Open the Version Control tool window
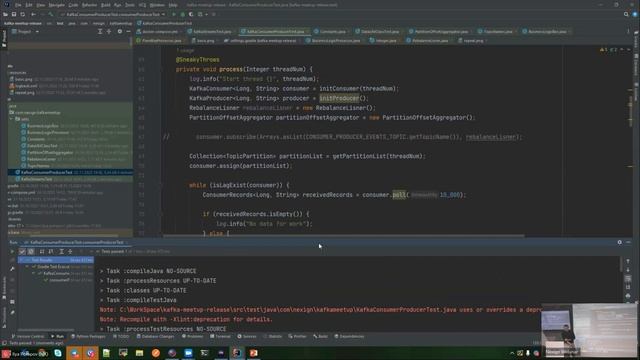This screenshot has width=640, height=360. (x=28, y=336)
